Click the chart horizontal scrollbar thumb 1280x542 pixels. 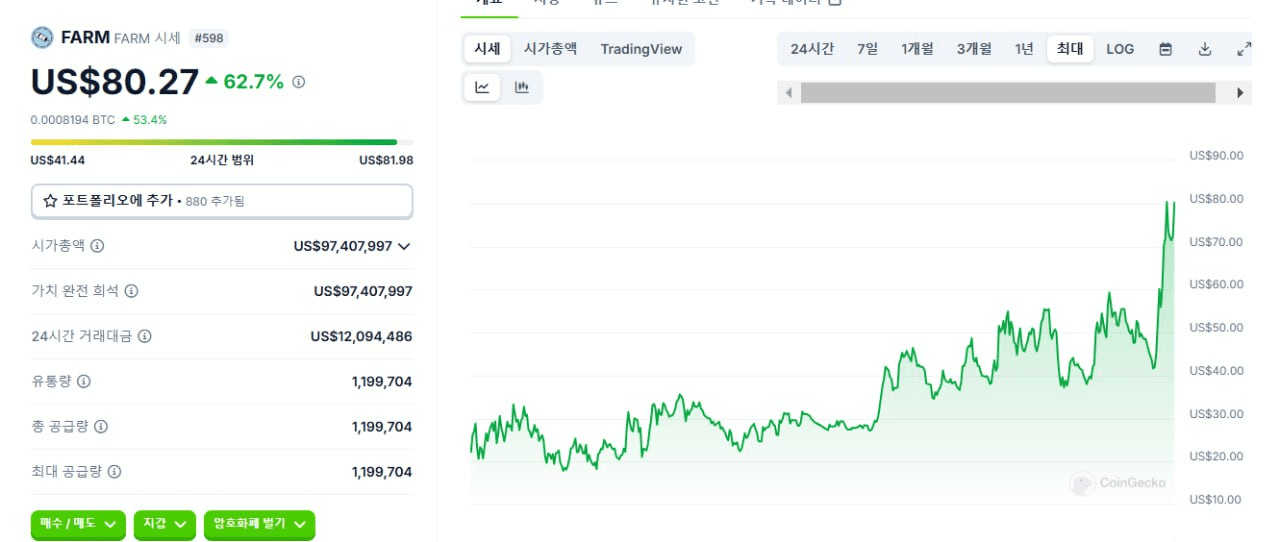[1008, 93]
